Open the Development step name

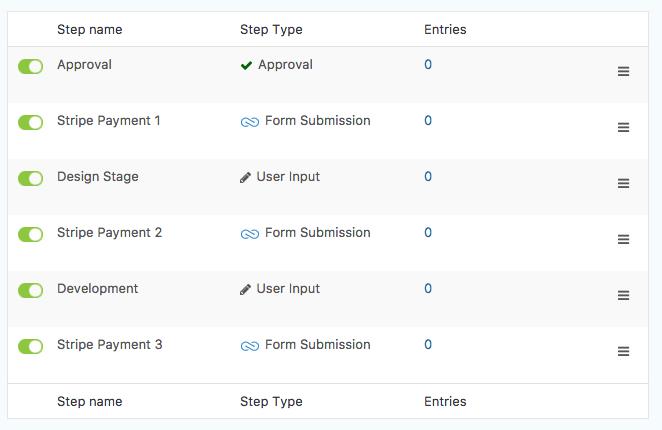pyautogui.click(x=97, y=289)
